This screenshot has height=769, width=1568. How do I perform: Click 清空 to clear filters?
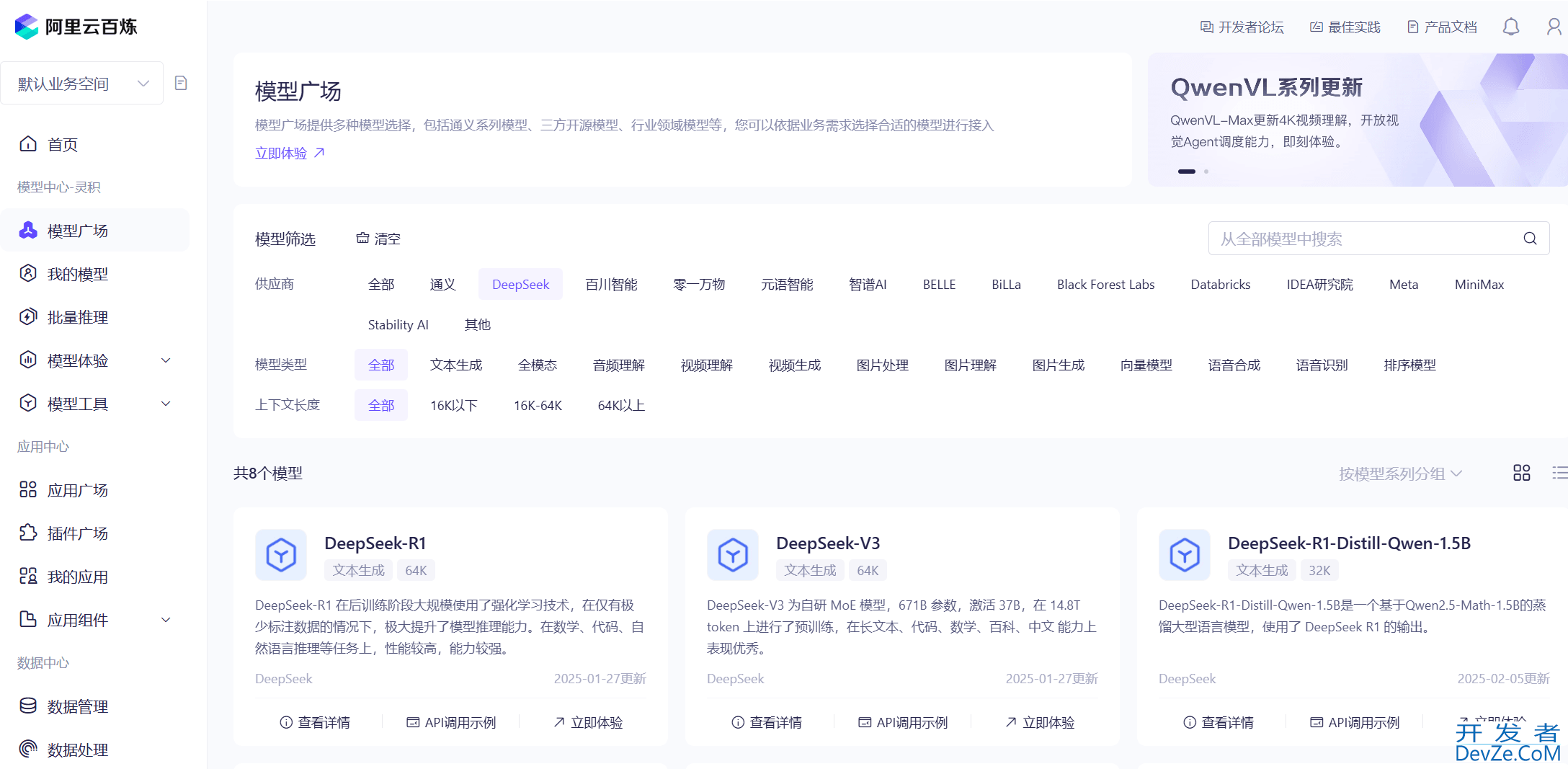(378, 239)
